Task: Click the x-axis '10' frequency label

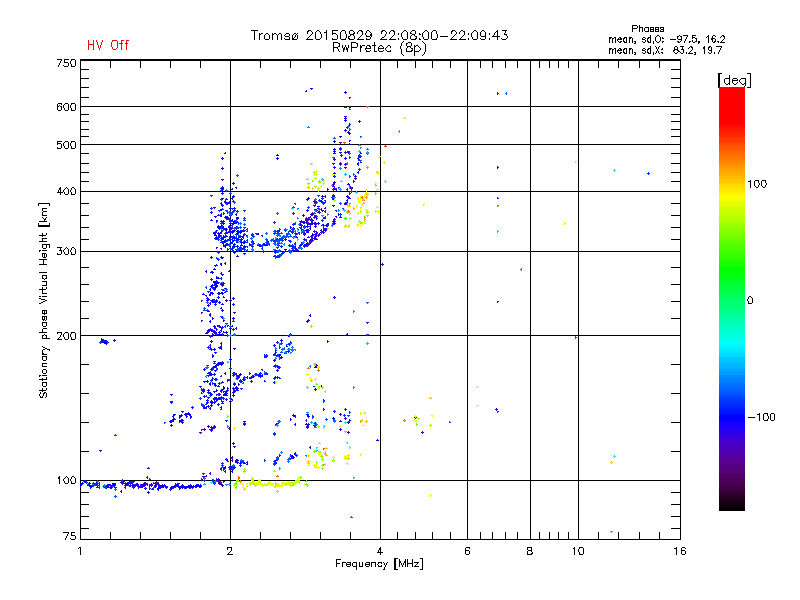Action: (578, 551)
